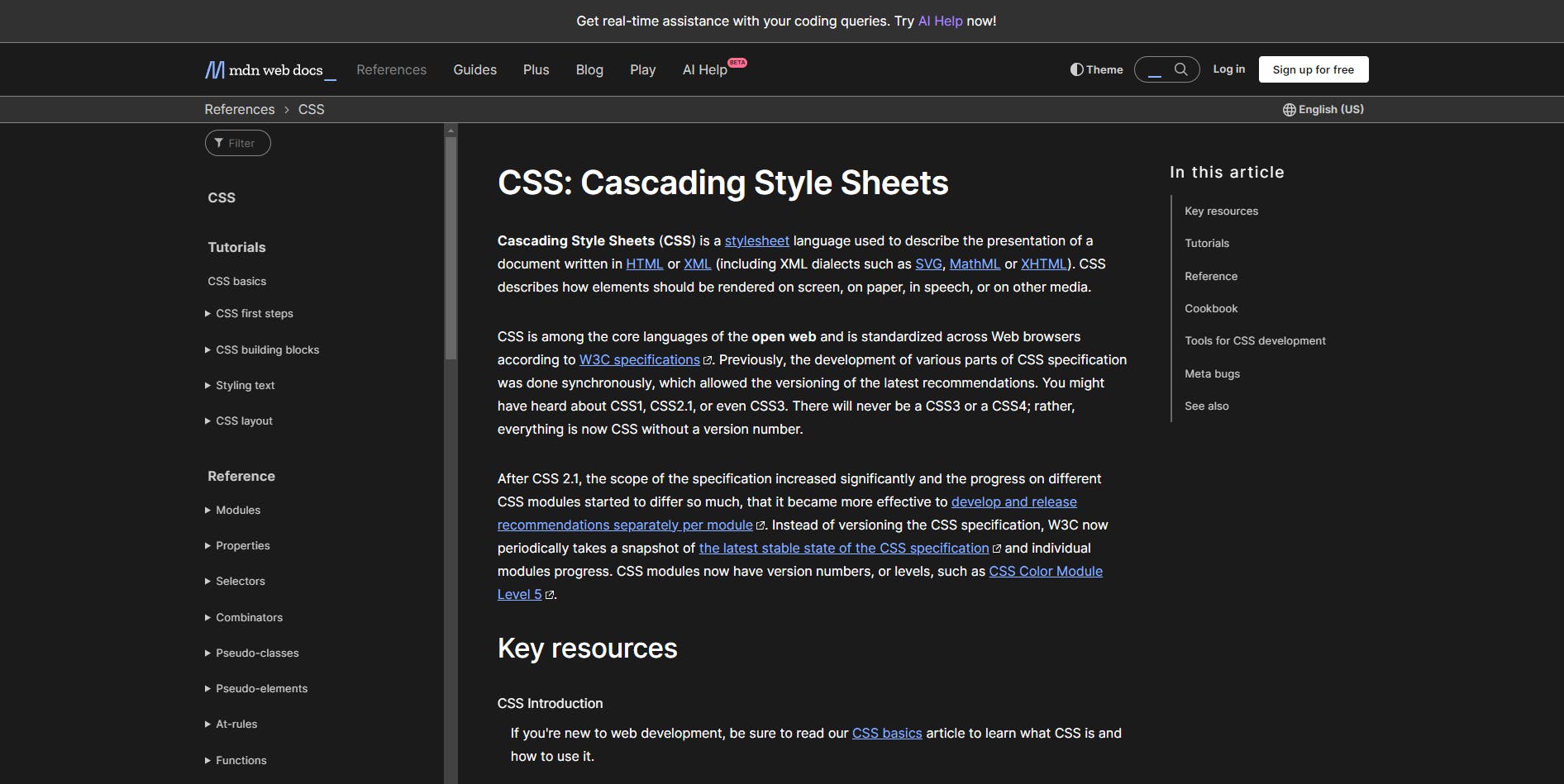Viewport: 1564px width, 784px height.
Task: Jump to Meta bugs section
Action: click(1213, 374)
